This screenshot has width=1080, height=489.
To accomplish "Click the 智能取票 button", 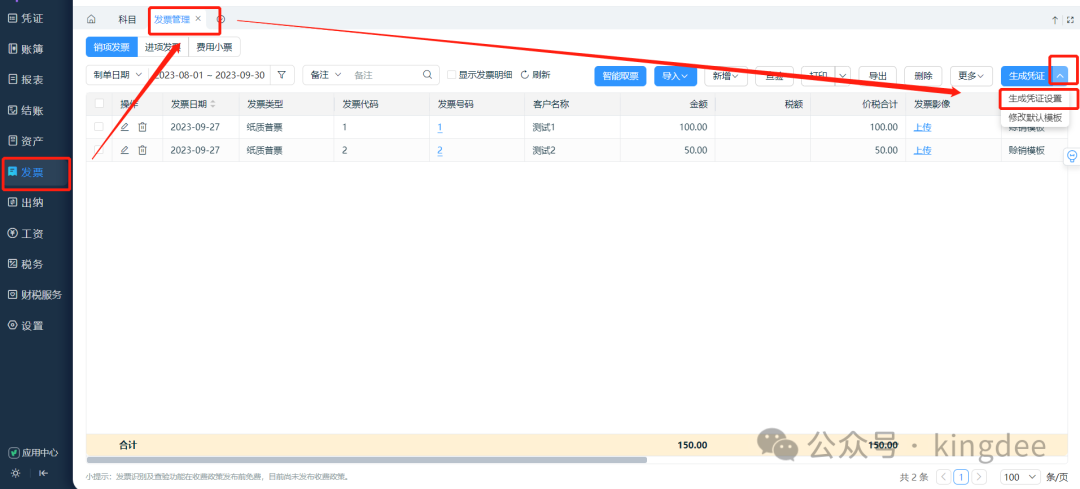I will [620, 76].
